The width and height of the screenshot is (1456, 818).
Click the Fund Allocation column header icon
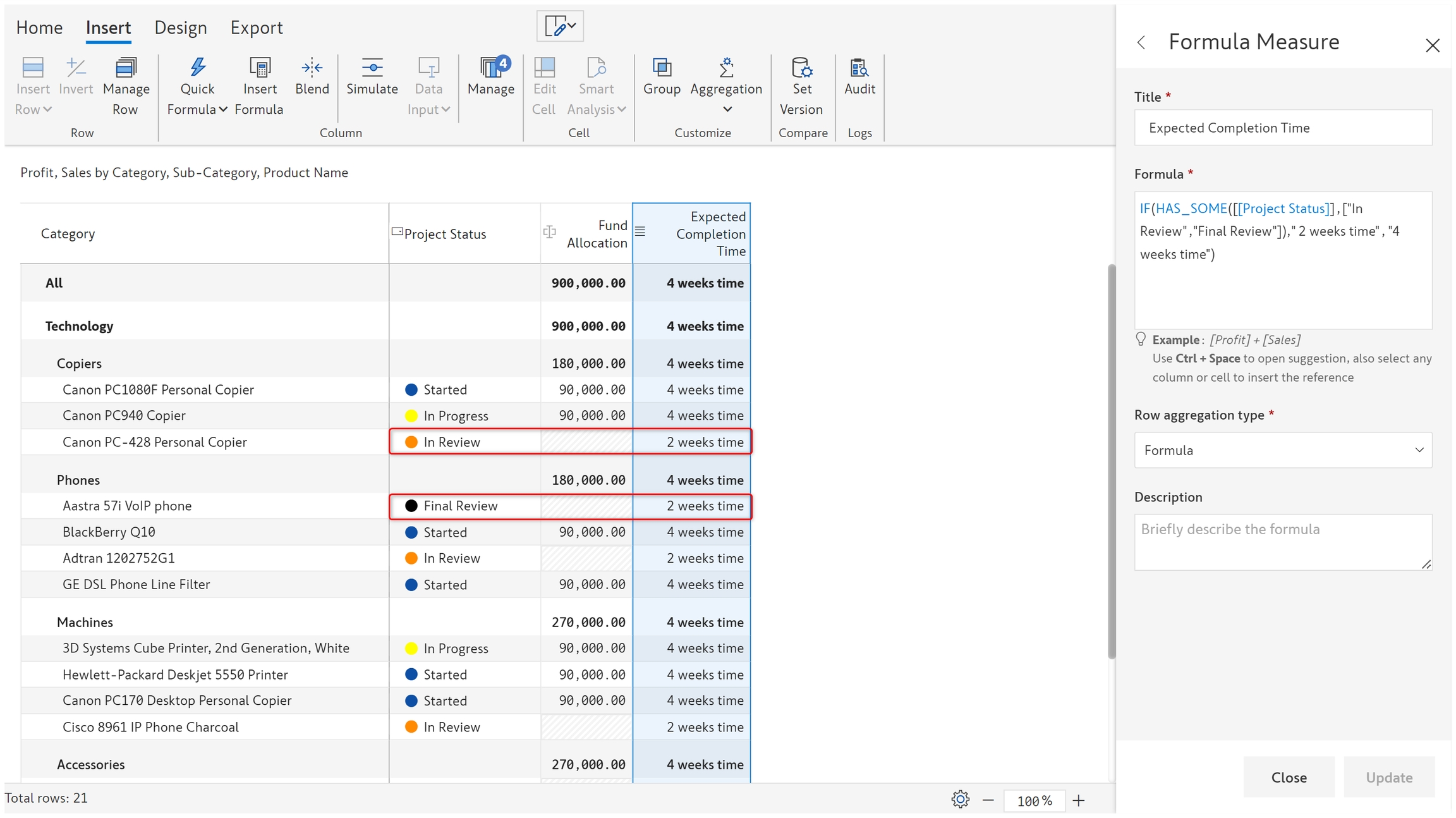[549, 232]
